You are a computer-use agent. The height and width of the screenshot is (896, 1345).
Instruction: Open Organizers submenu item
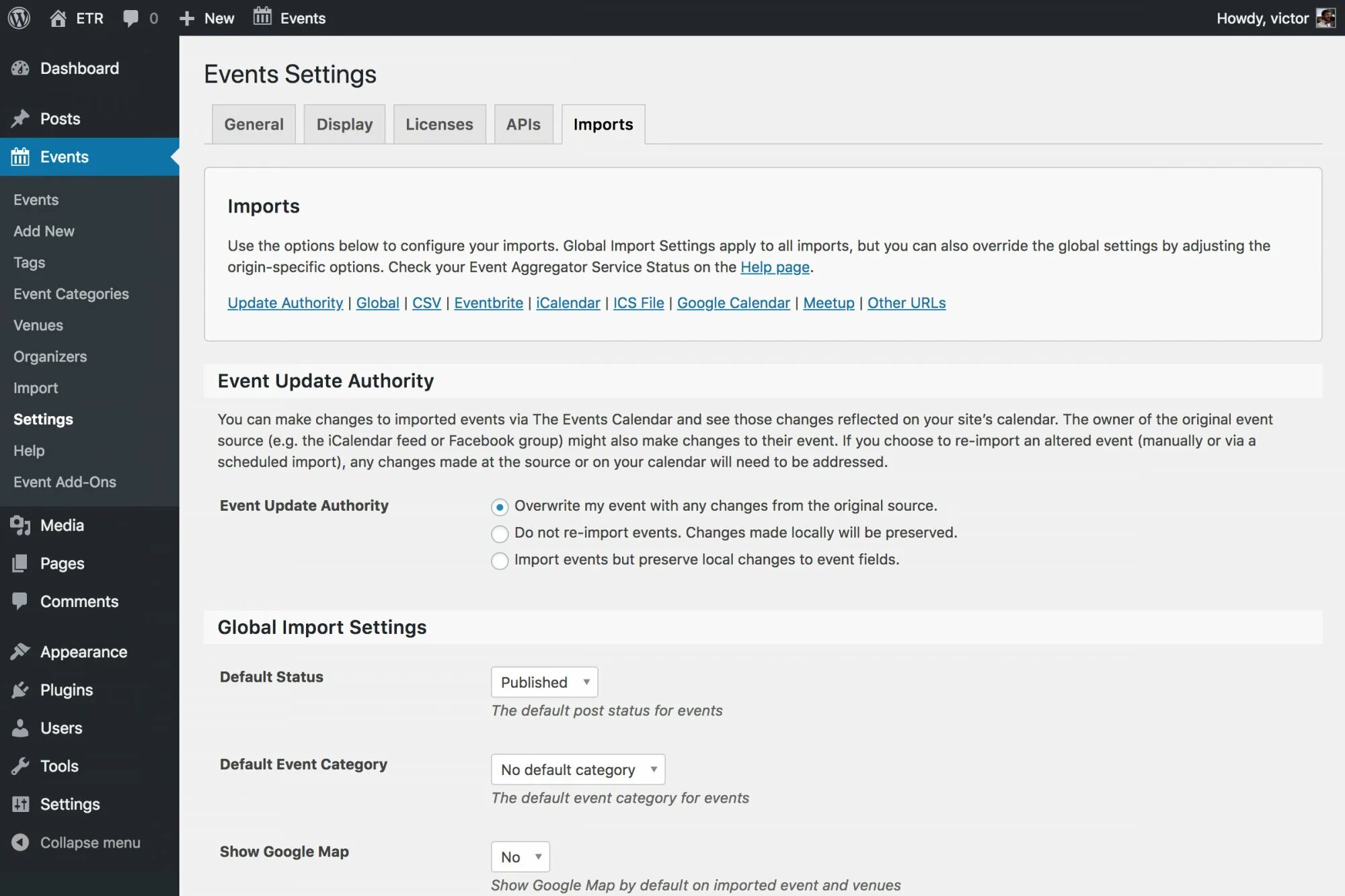50,356
